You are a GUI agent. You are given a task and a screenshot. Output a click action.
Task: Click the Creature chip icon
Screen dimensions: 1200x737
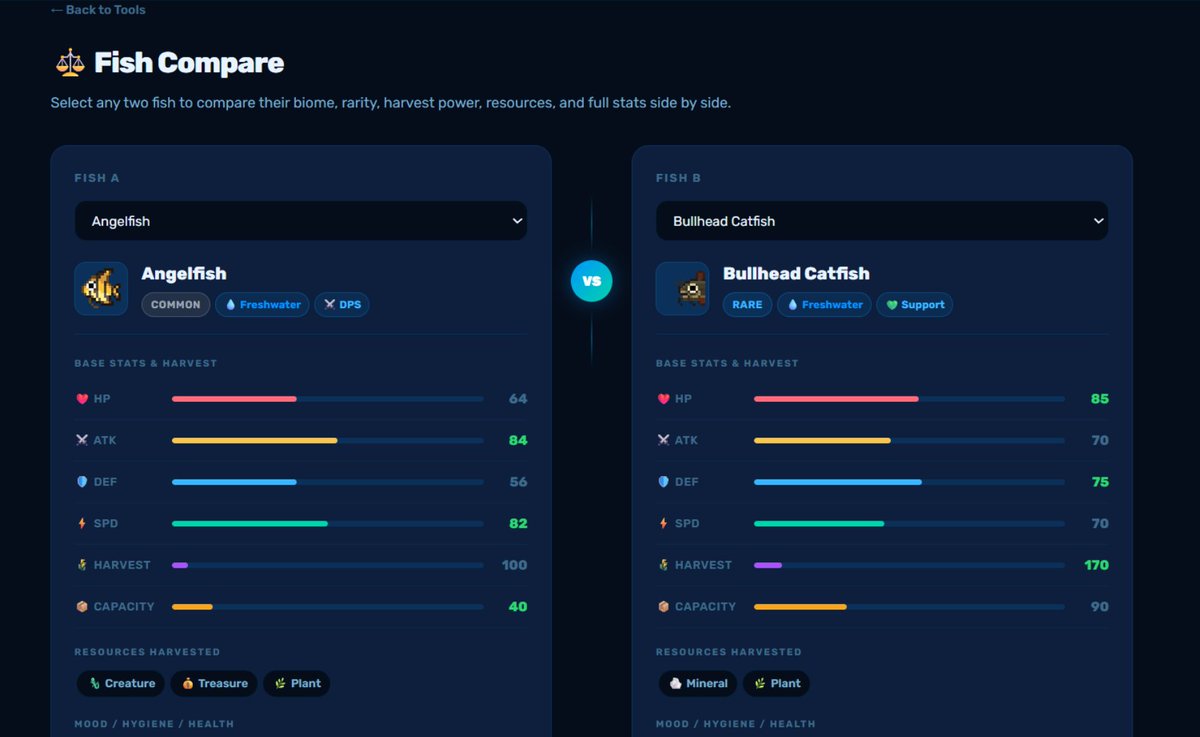click(95, 684)
